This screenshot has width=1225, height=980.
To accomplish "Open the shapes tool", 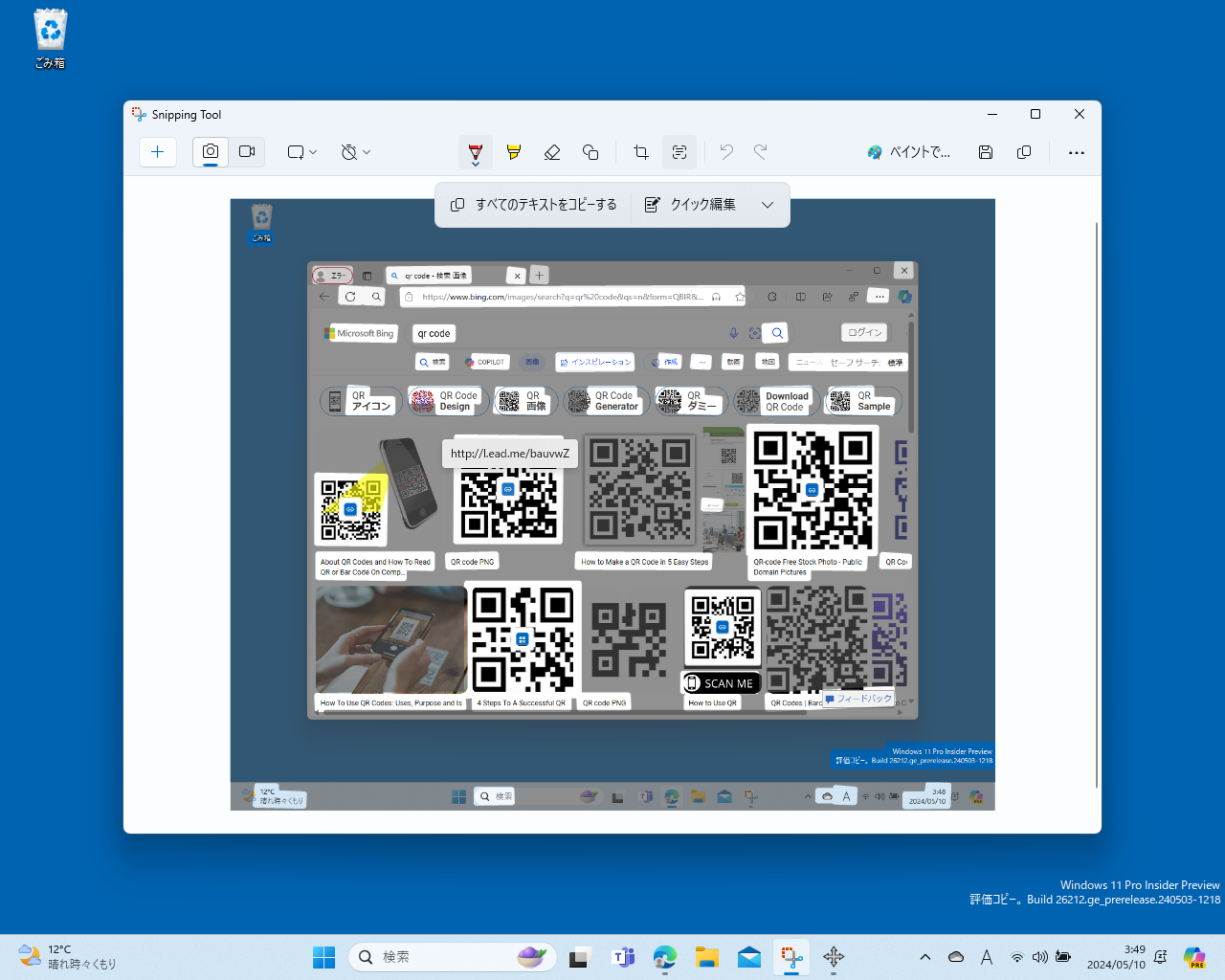I will 590,152.
